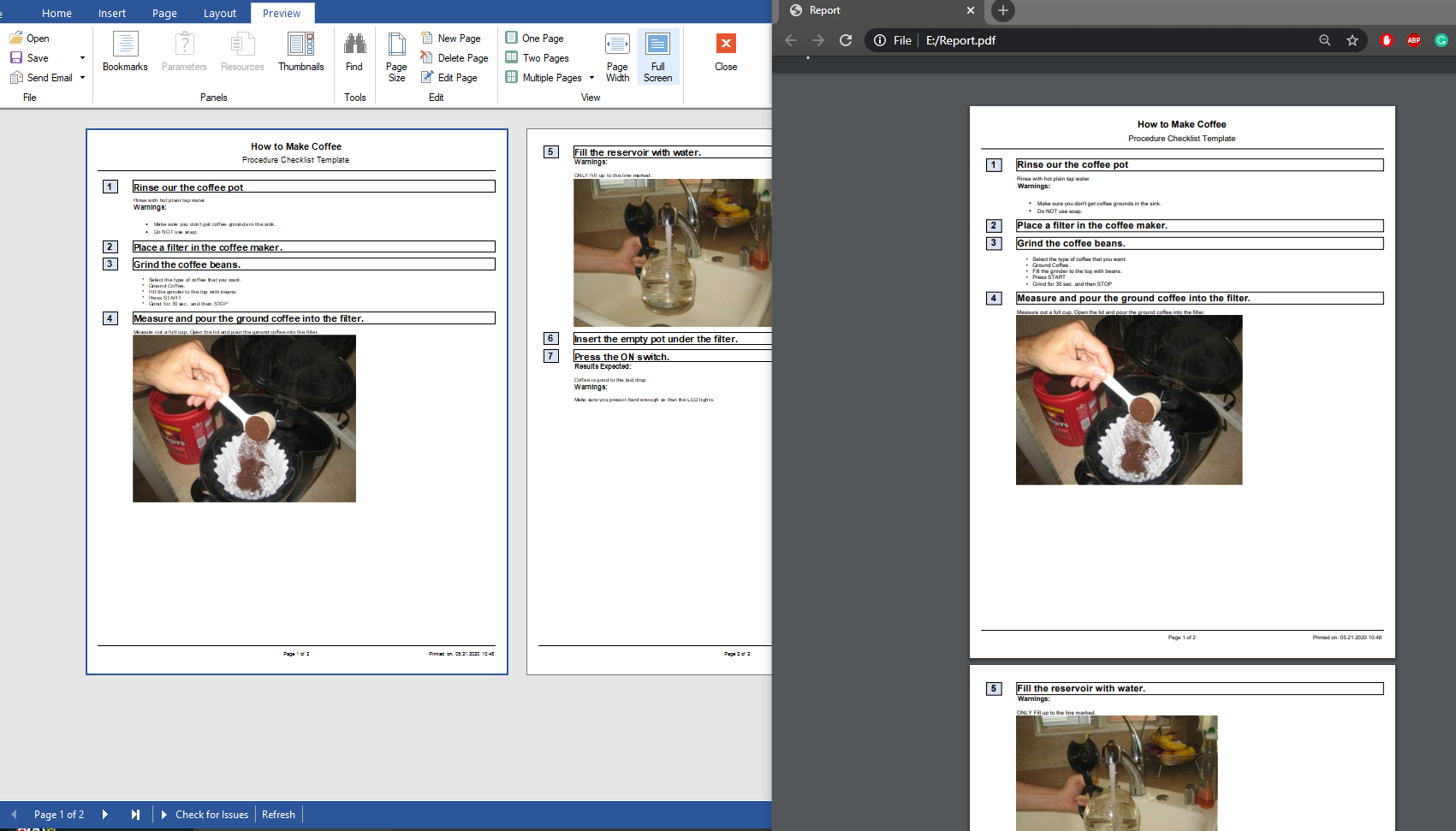The width and height of the screenshot is (1456, 831).
Task: Open the Resources panel
Action: click(x=242, y=52)
